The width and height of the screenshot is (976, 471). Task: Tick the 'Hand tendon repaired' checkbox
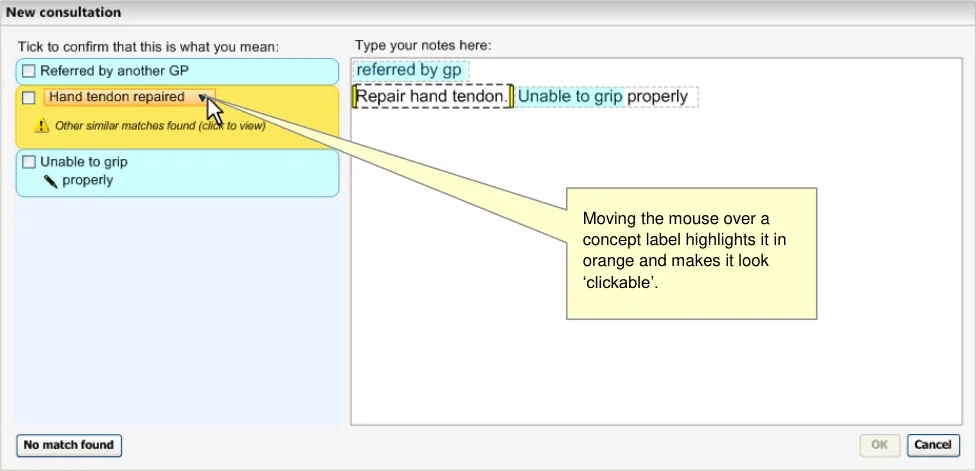[x=29, y=97]
